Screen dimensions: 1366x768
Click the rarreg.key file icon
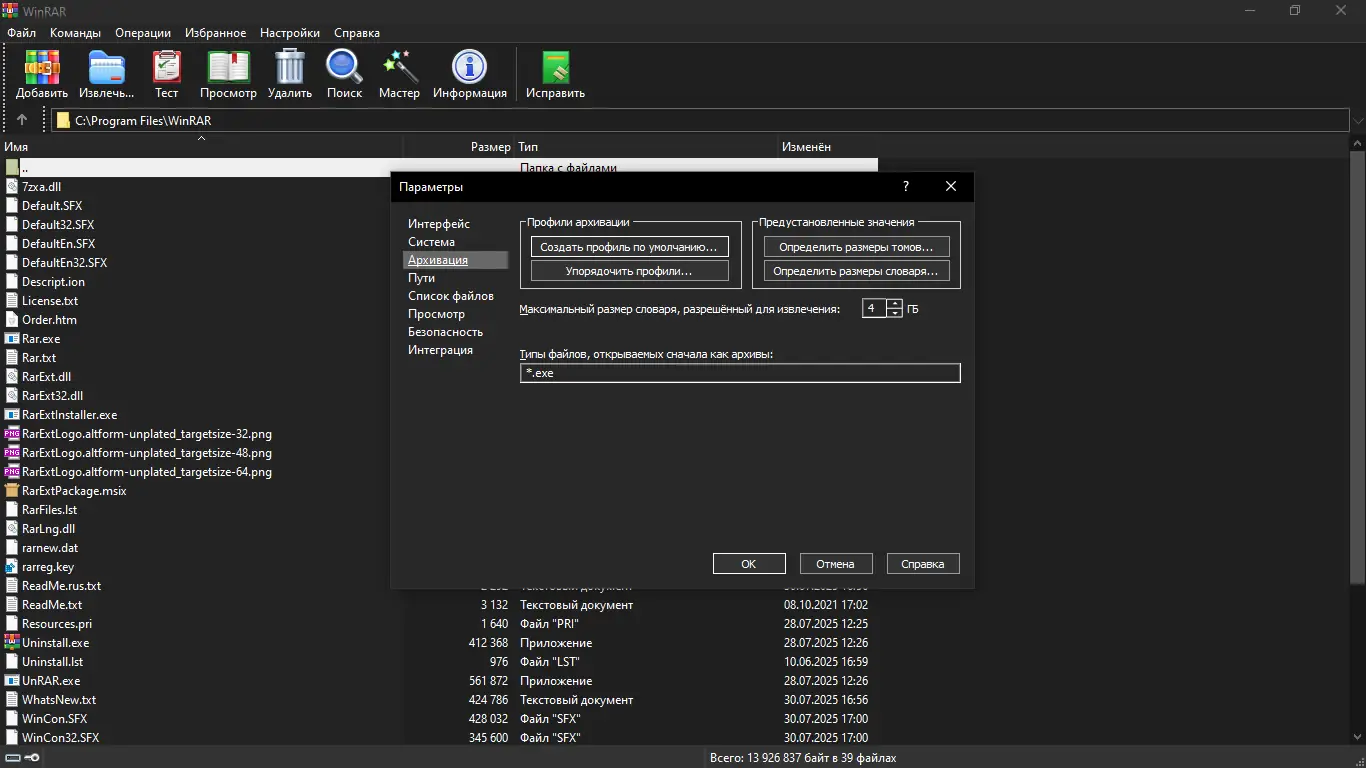(x=12, y=567)
